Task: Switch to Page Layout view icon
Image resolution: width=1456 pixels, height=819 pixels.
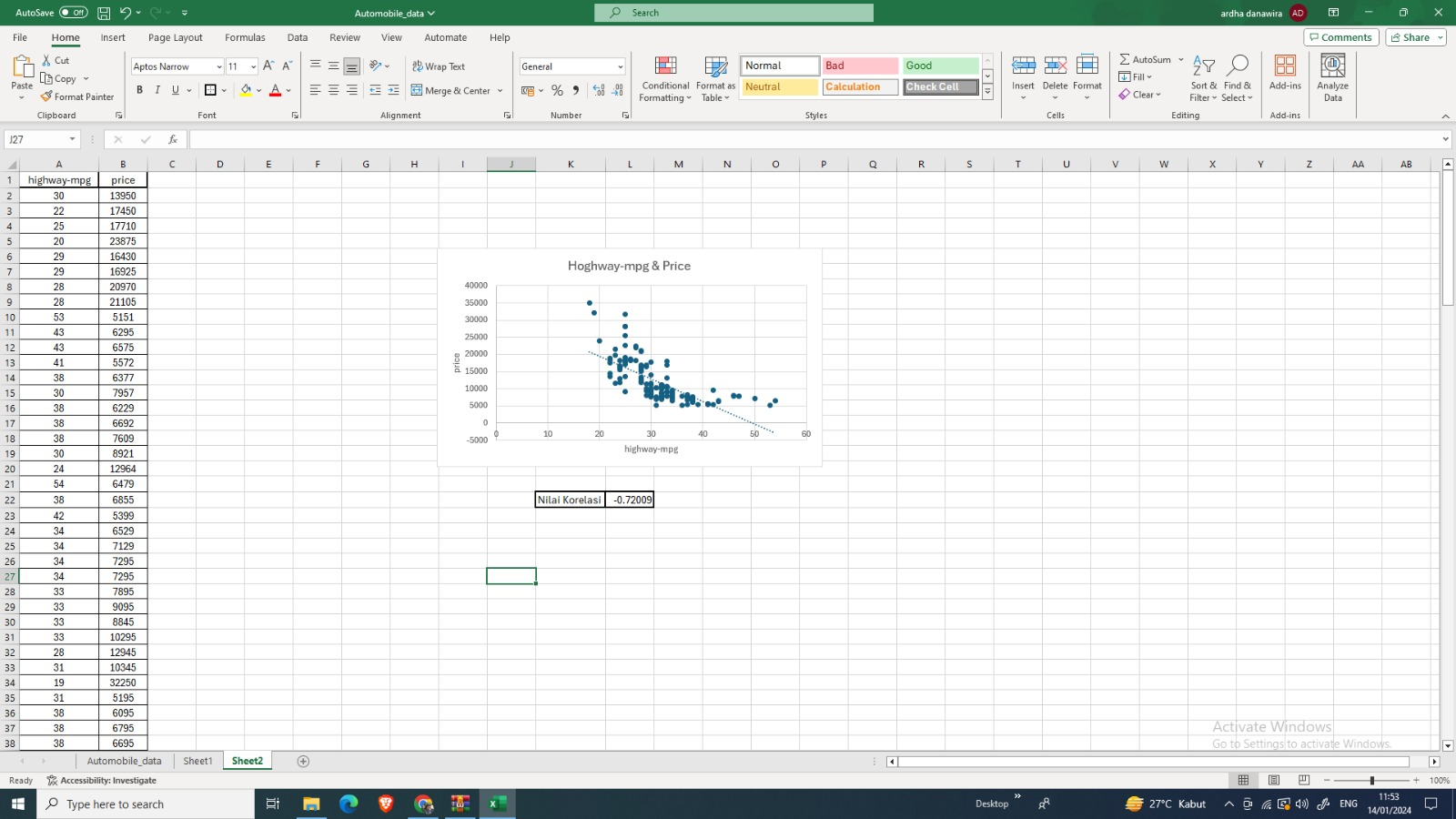Action: point(1274,780)
